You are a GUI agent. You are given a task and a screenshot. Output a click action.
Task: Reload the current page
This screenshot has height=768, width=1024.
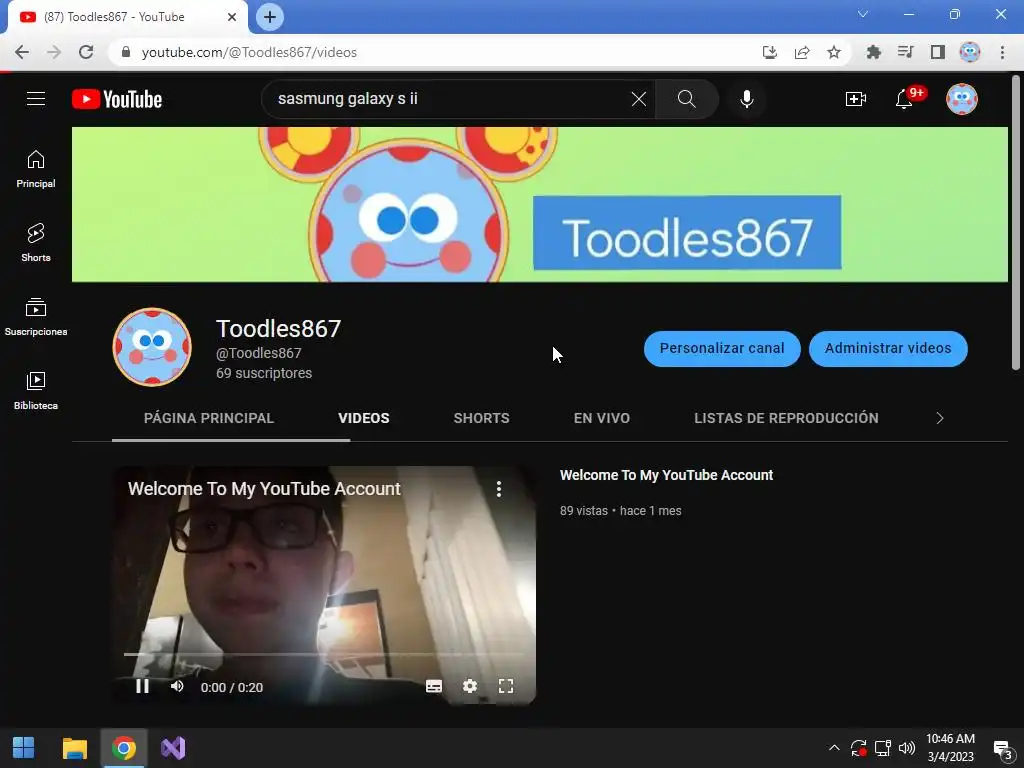(x=86, y=52)
